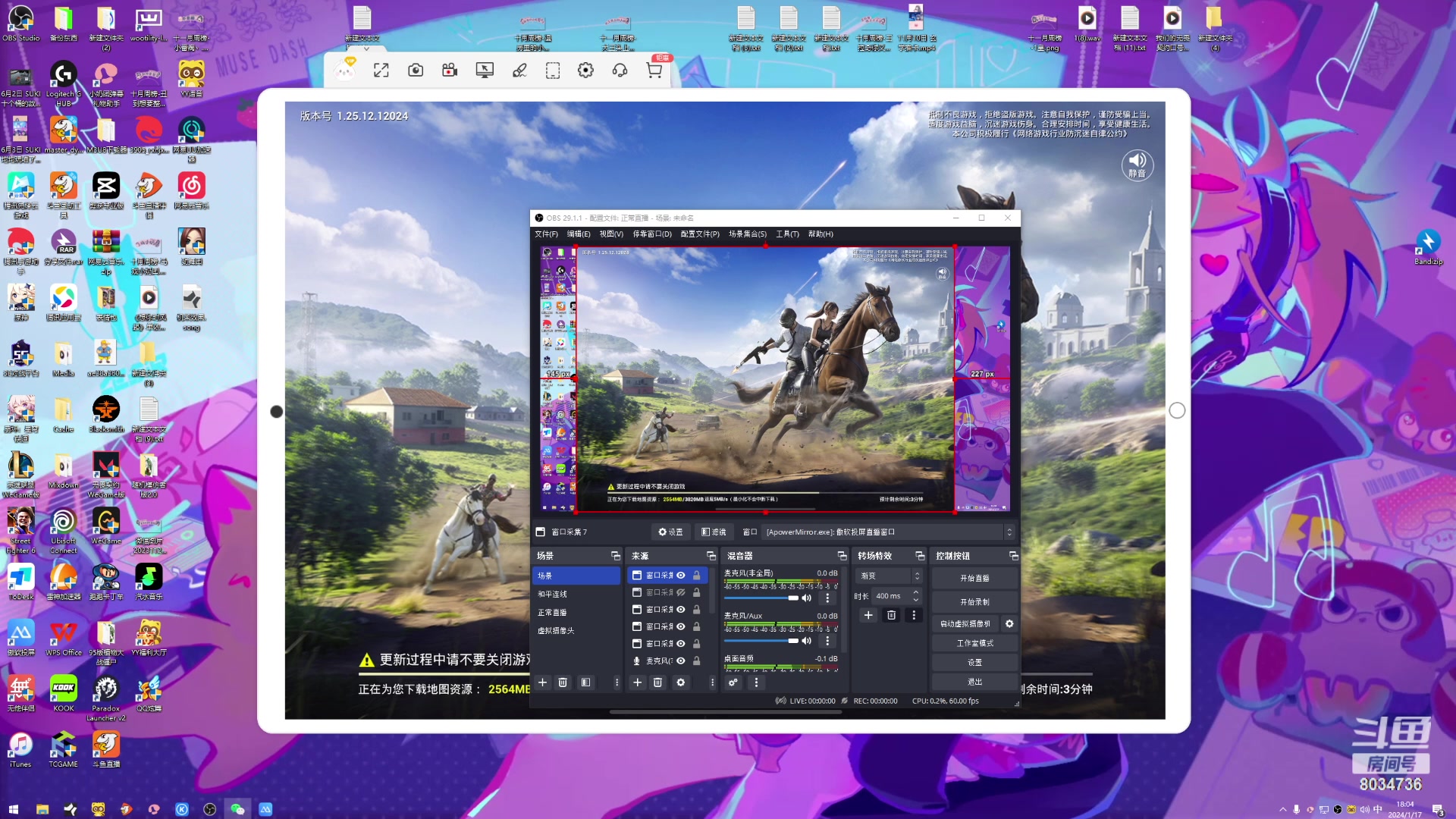The width and height of the screenshot is (1456, 819).
Task: Enable 工作室模式 studio mode
Action: 974,643
